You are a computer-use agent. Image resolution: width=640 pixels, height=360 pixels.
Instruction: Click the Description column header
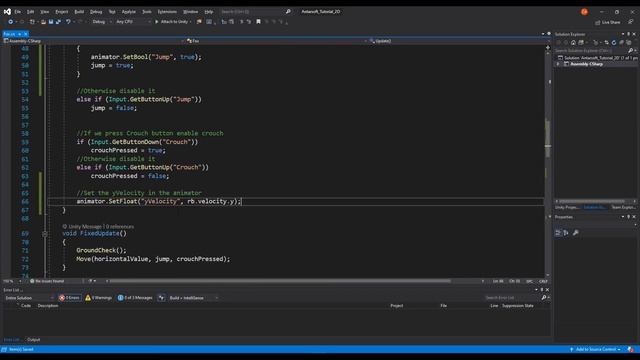48,306
